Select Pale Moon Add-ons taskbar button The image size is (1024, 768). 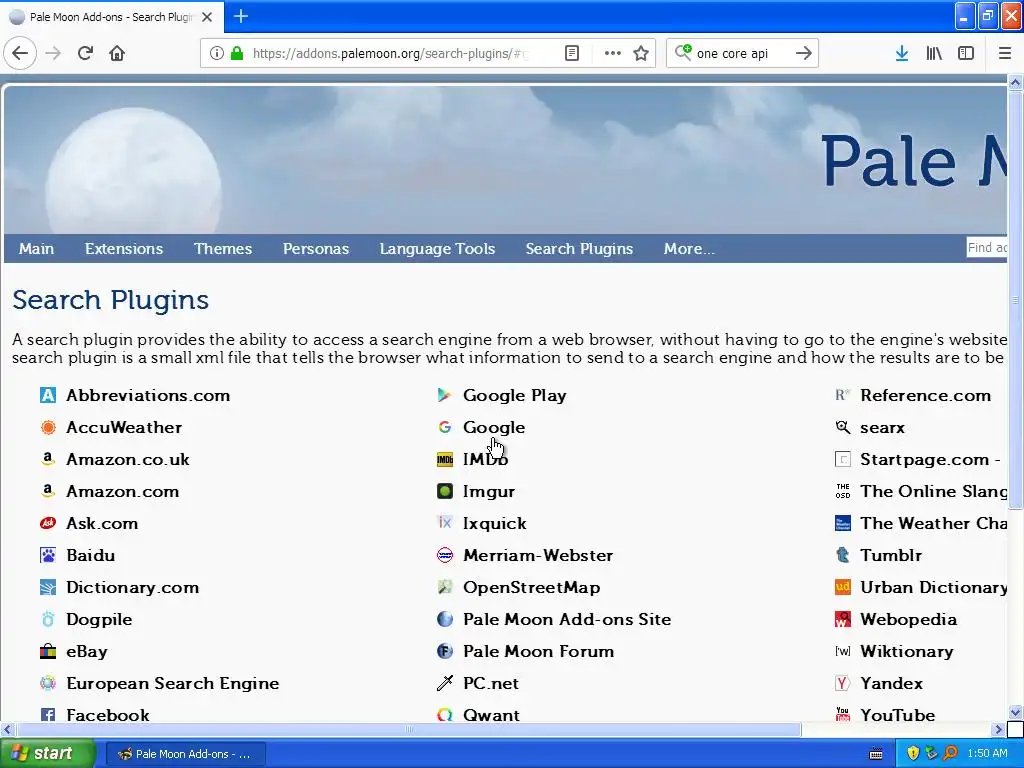[185, 754]
